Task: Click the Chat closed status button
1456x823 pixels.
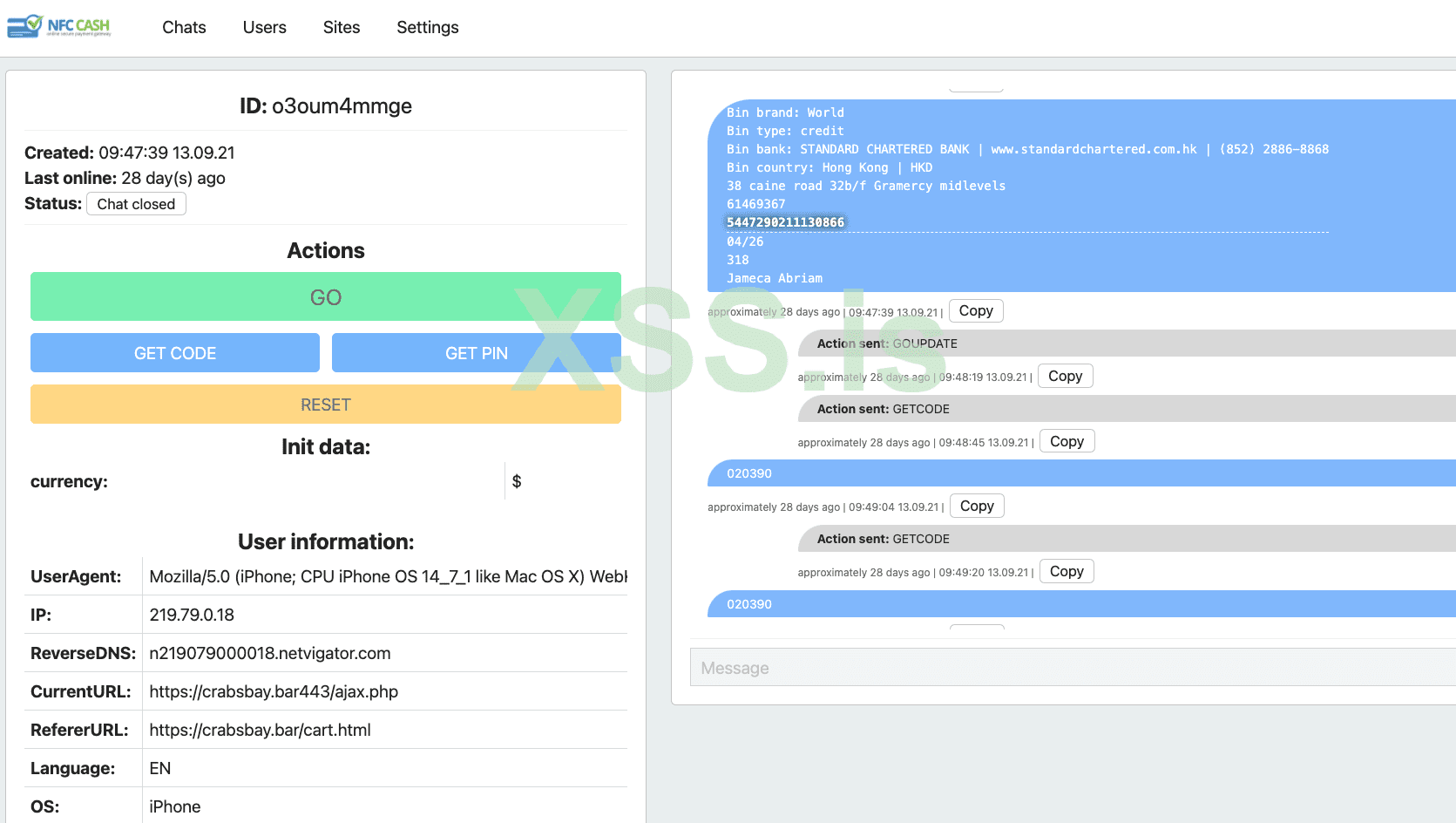Action: click(136, 204)
